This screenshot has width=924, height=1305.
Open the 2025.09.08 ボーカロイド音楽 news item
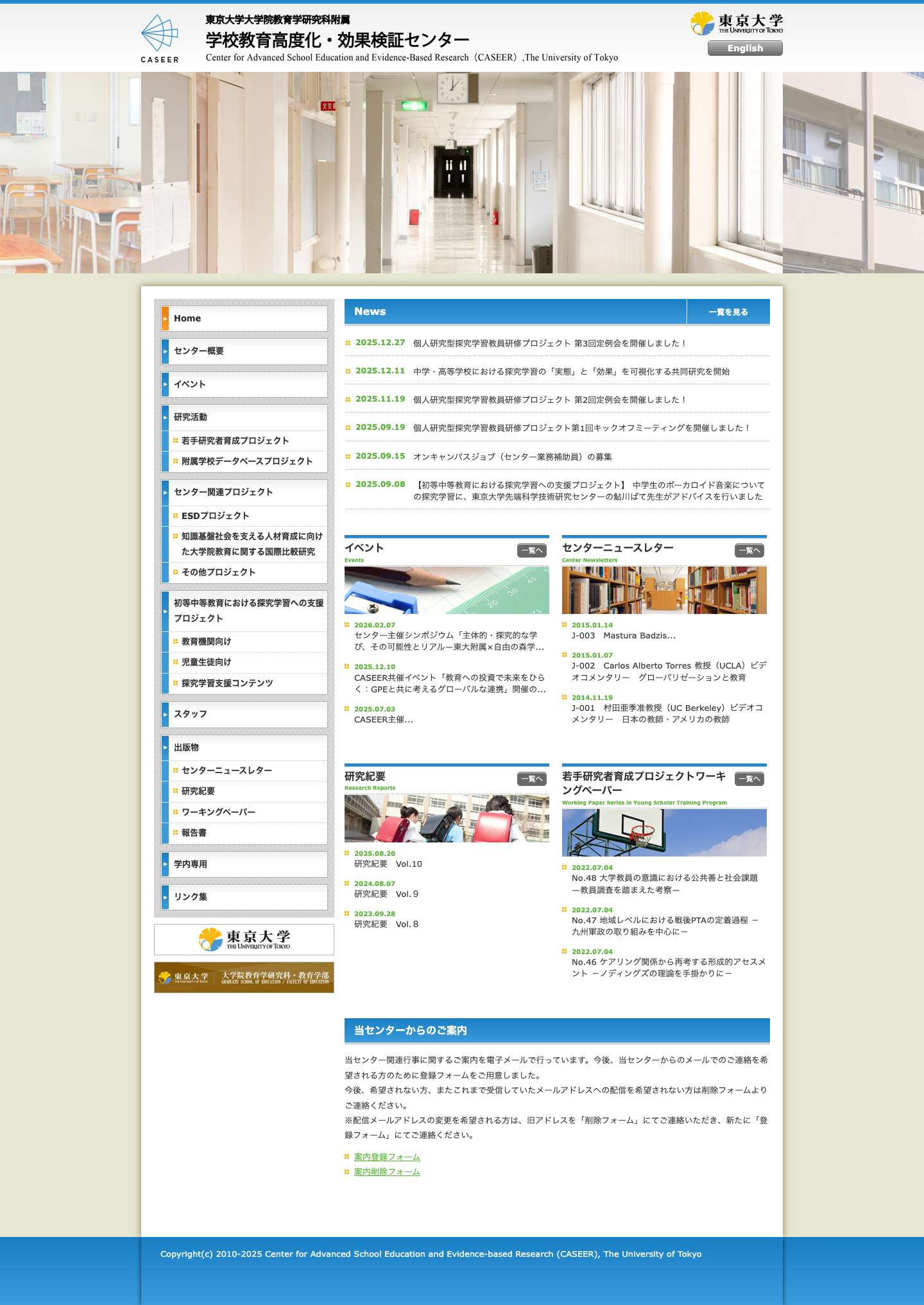588,491
